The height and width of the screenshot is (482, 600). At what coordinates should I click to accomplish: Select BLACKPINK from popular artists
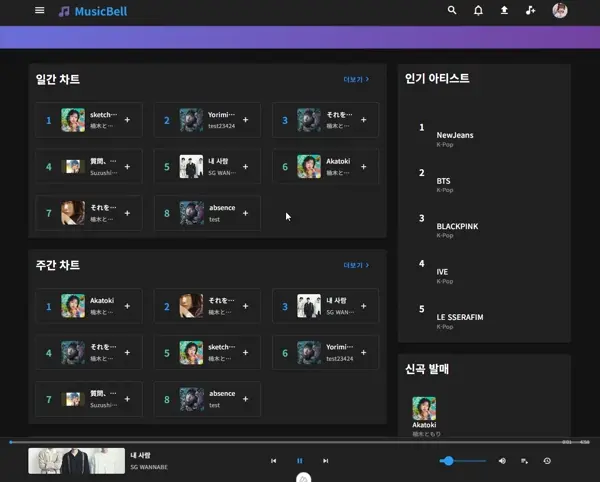pyautogui.click(x=457, y=226)
